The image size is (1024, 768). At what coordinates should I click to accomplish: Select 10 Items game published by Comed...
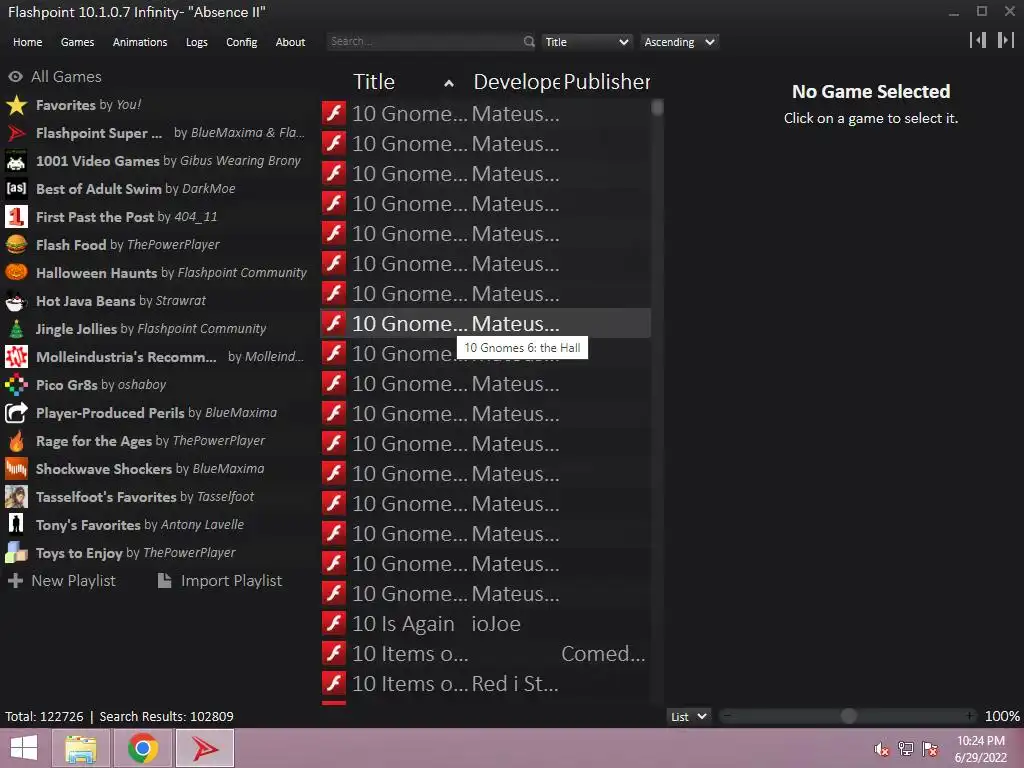tap(485, 654)
